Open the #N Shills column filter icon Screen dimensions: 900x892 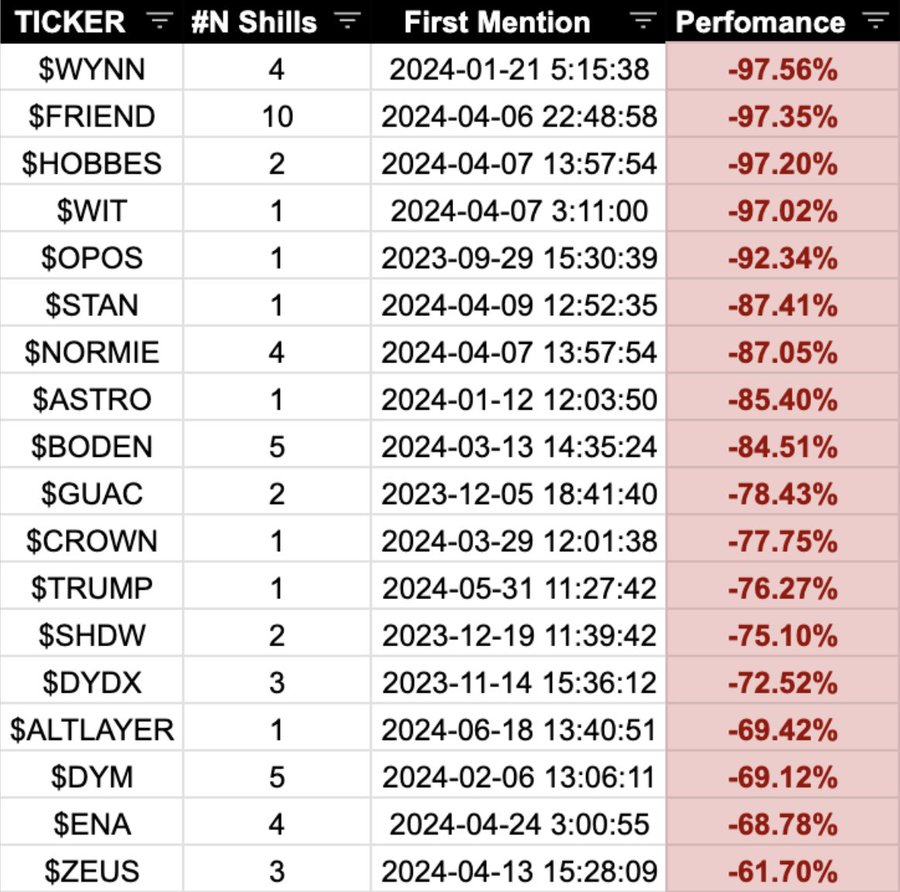pos(346,21)
